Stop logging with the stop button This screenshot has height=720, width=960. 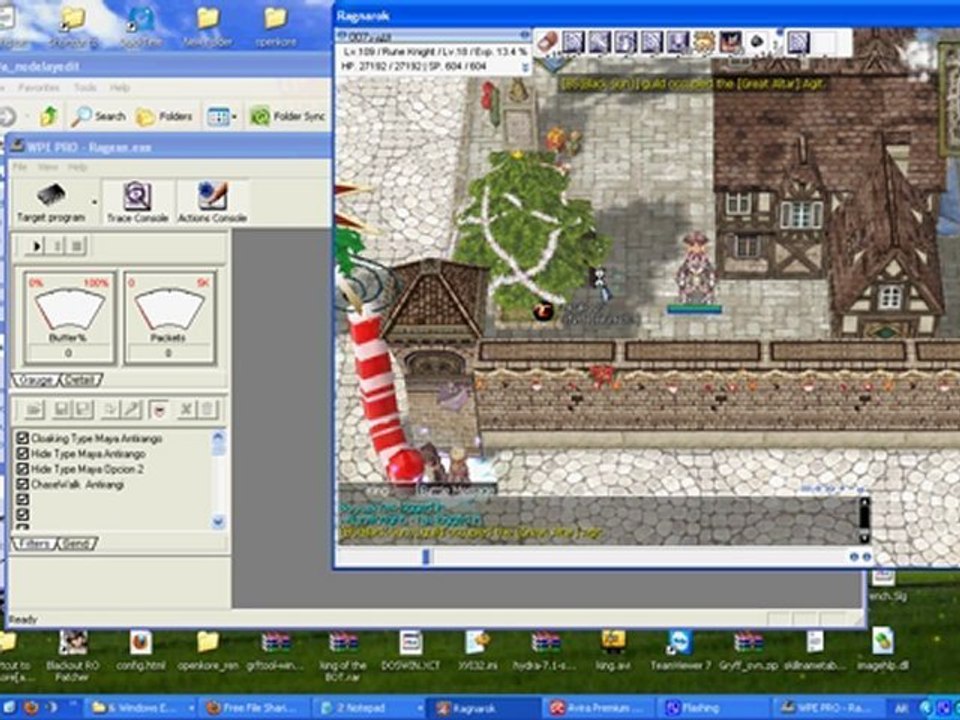click(77, 246)
